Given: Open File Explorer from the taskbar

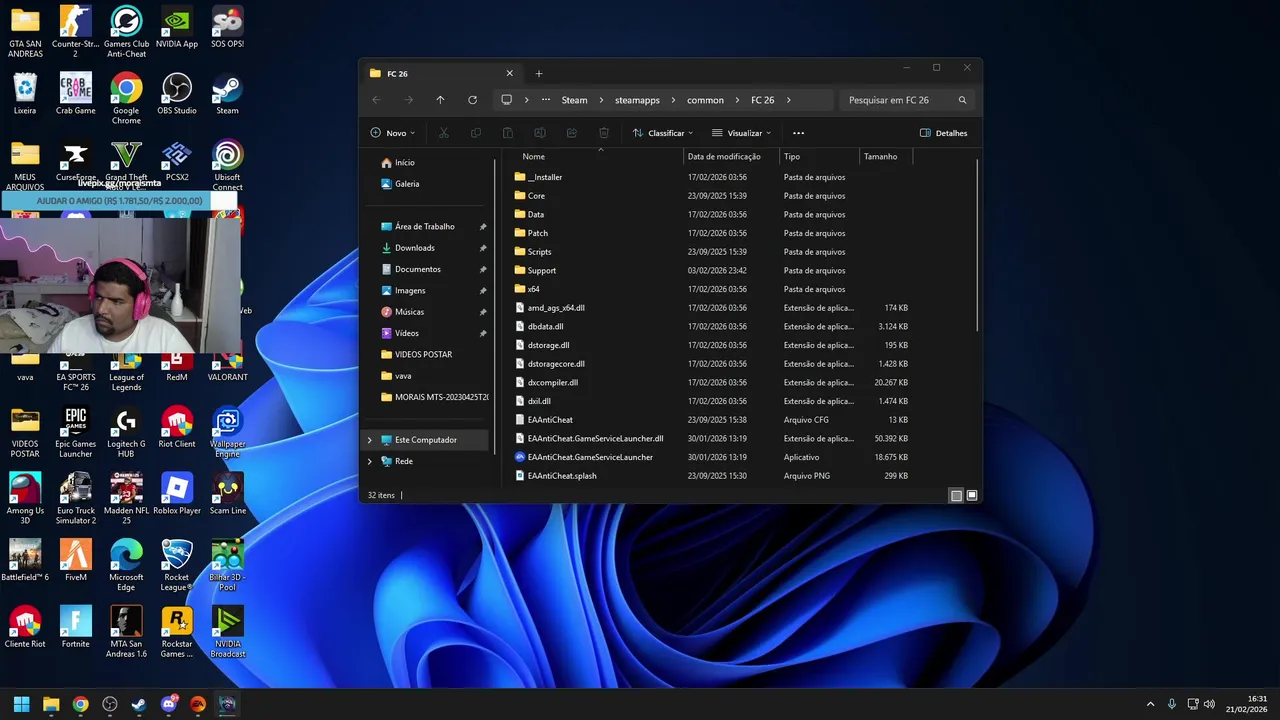Looking at the screenshot, I should point(51,704).
